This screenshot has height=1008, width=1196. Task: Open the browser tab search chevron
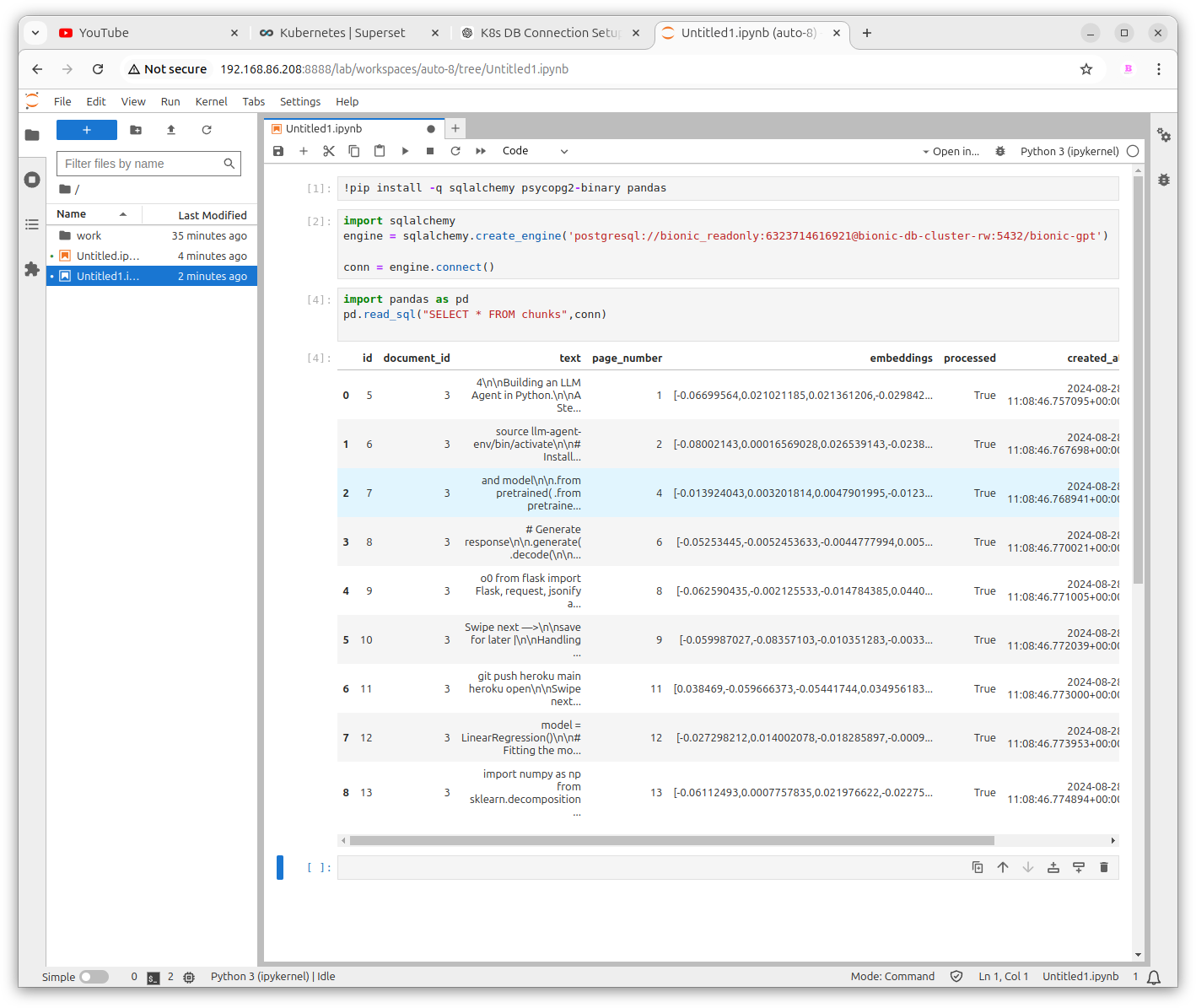coord(35,33)
